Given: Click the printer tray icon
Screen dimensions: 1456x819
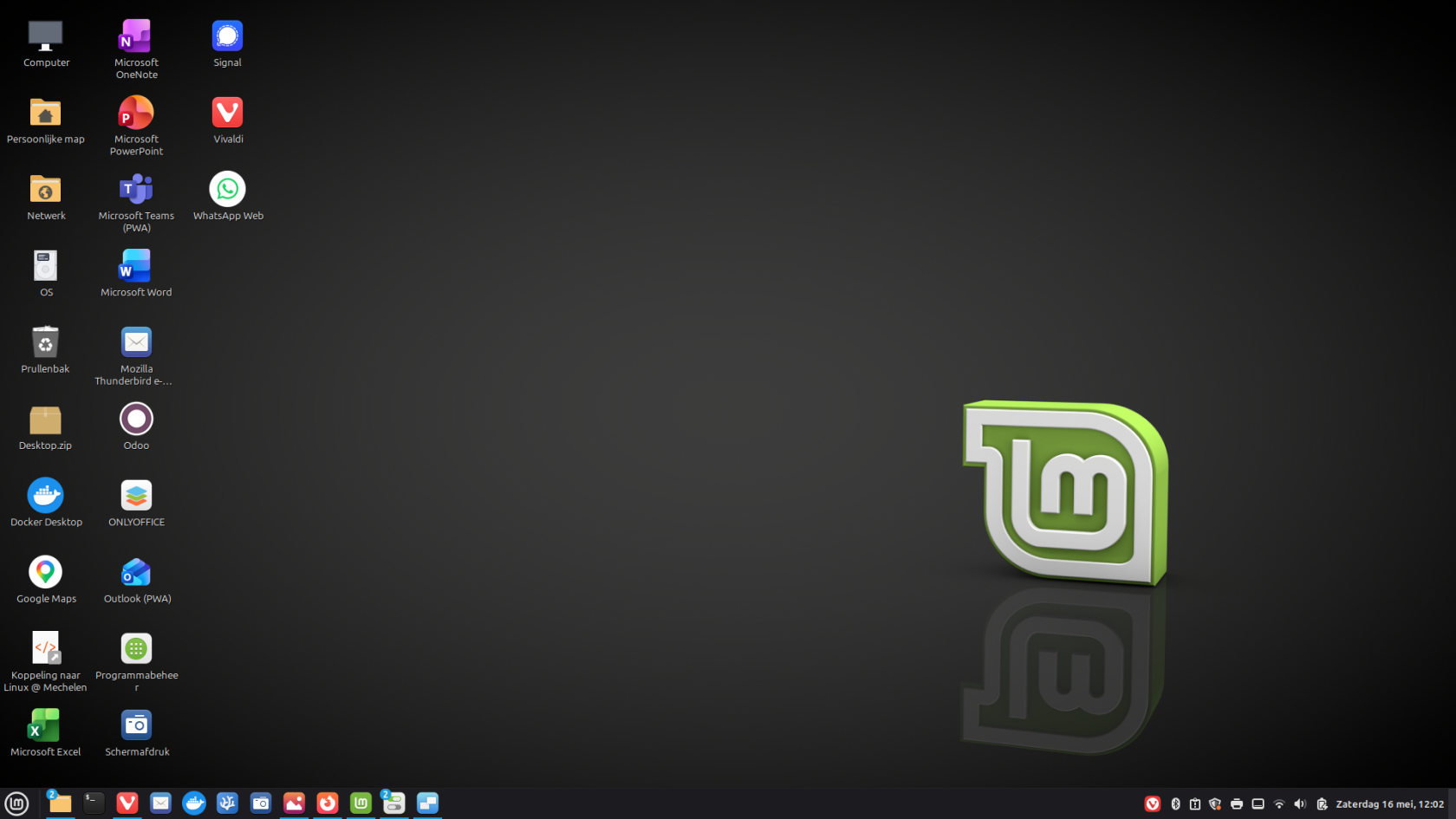Looking at the screenshot, I should click(x=1237, y=804).
